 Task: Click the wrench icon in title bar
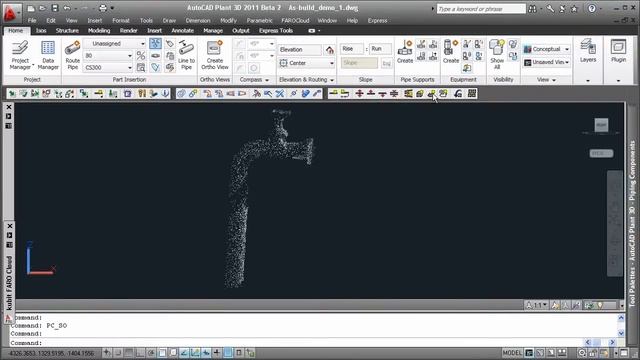click(550, 8)
